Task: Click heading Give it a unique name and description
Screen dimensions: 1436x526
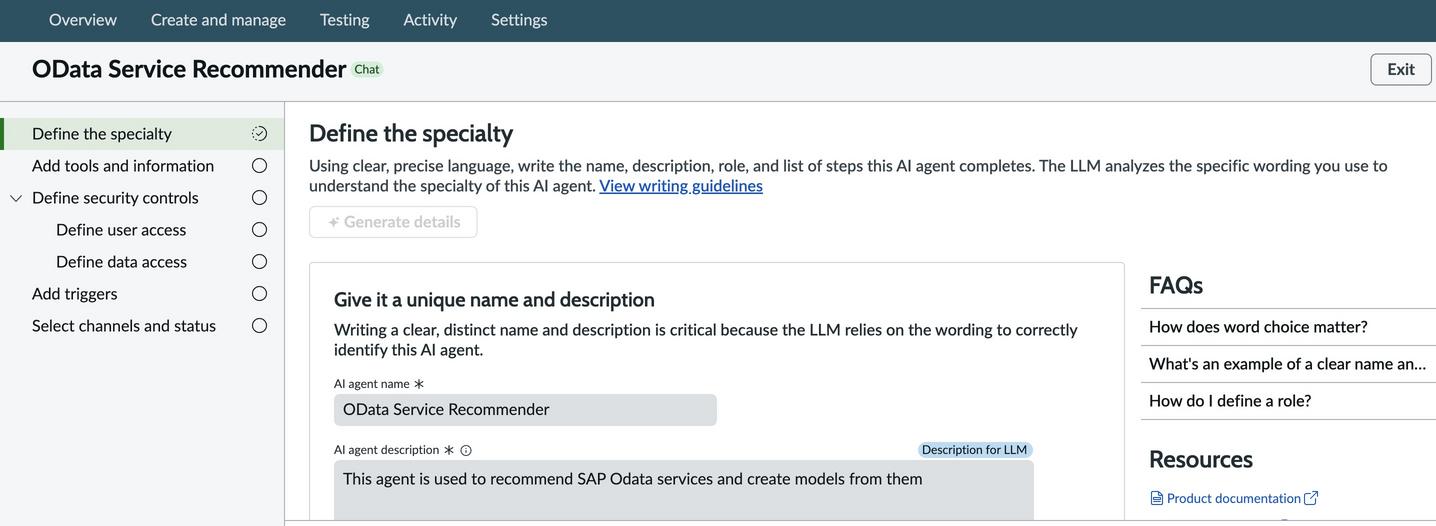Action: pos(494,299)
